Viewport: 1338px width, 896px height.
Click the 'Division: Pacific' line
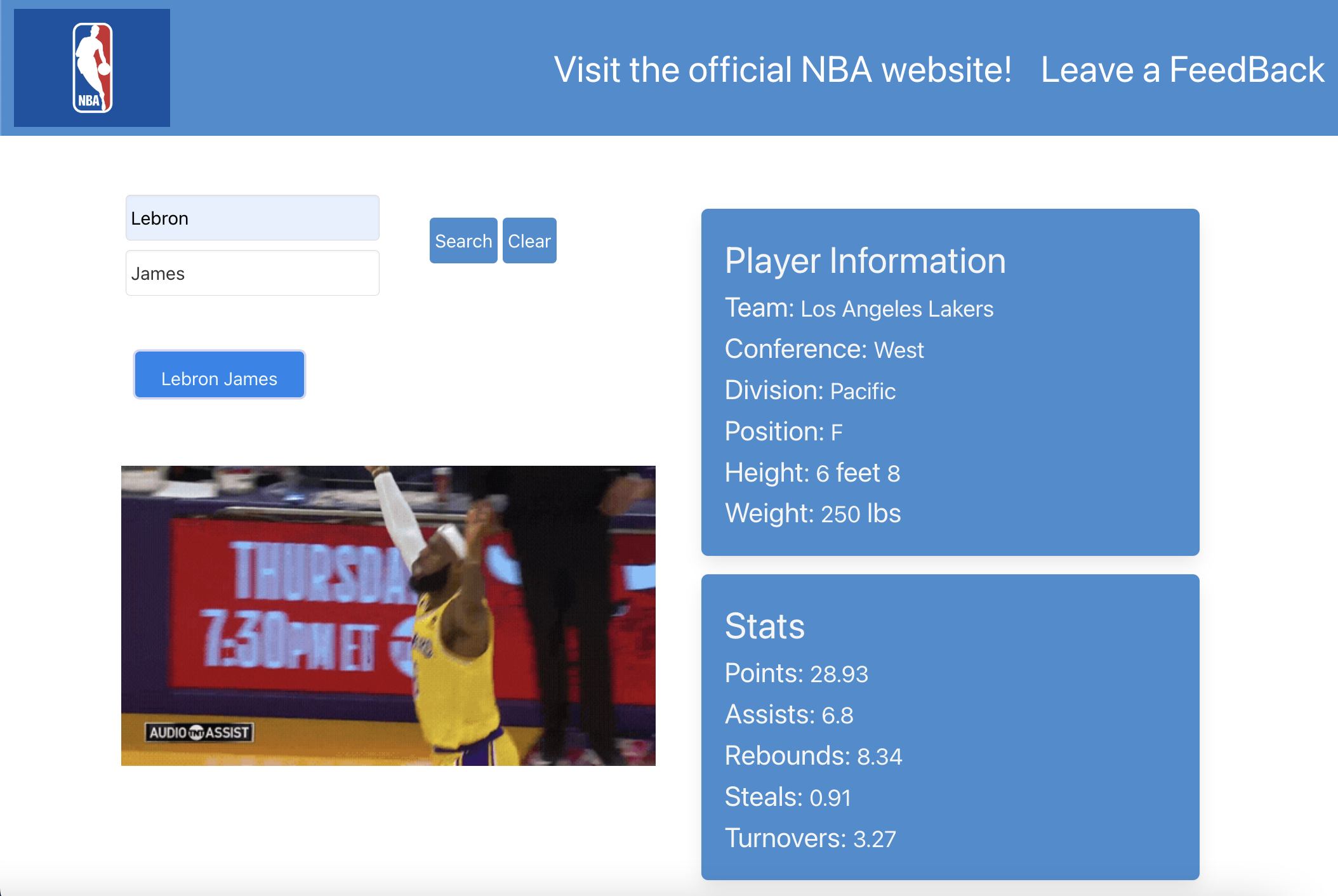point(810,391)
